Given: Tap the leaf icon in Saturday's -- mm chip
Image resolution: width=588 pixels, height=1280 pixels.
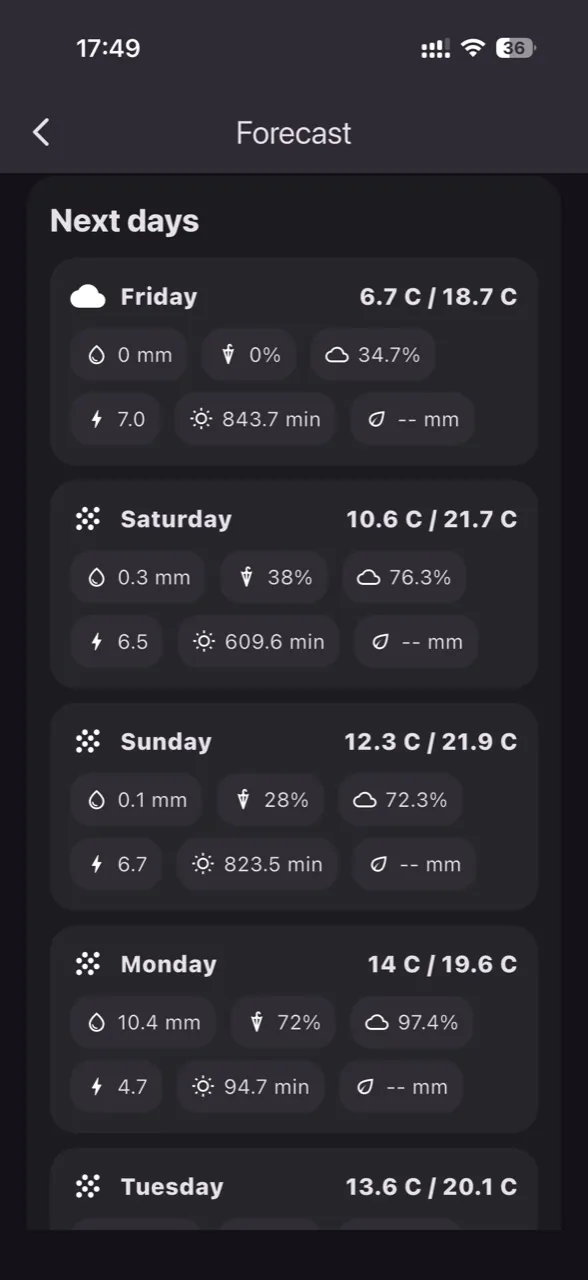Looking at the screenshot, I should pyautogui.click(x=380, y=641).
